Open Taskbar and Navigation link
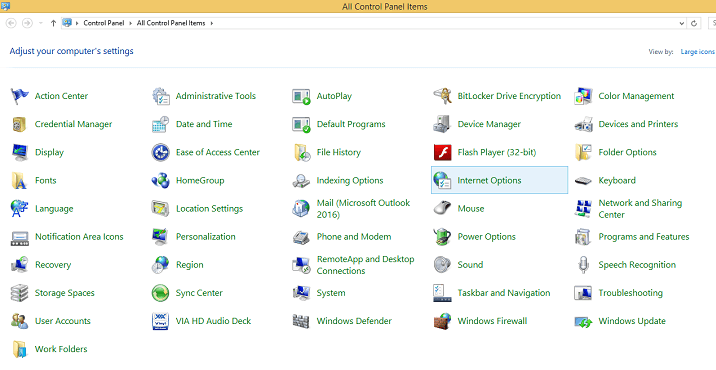Viewport: 716px width, 370px height. coord(504,293)
